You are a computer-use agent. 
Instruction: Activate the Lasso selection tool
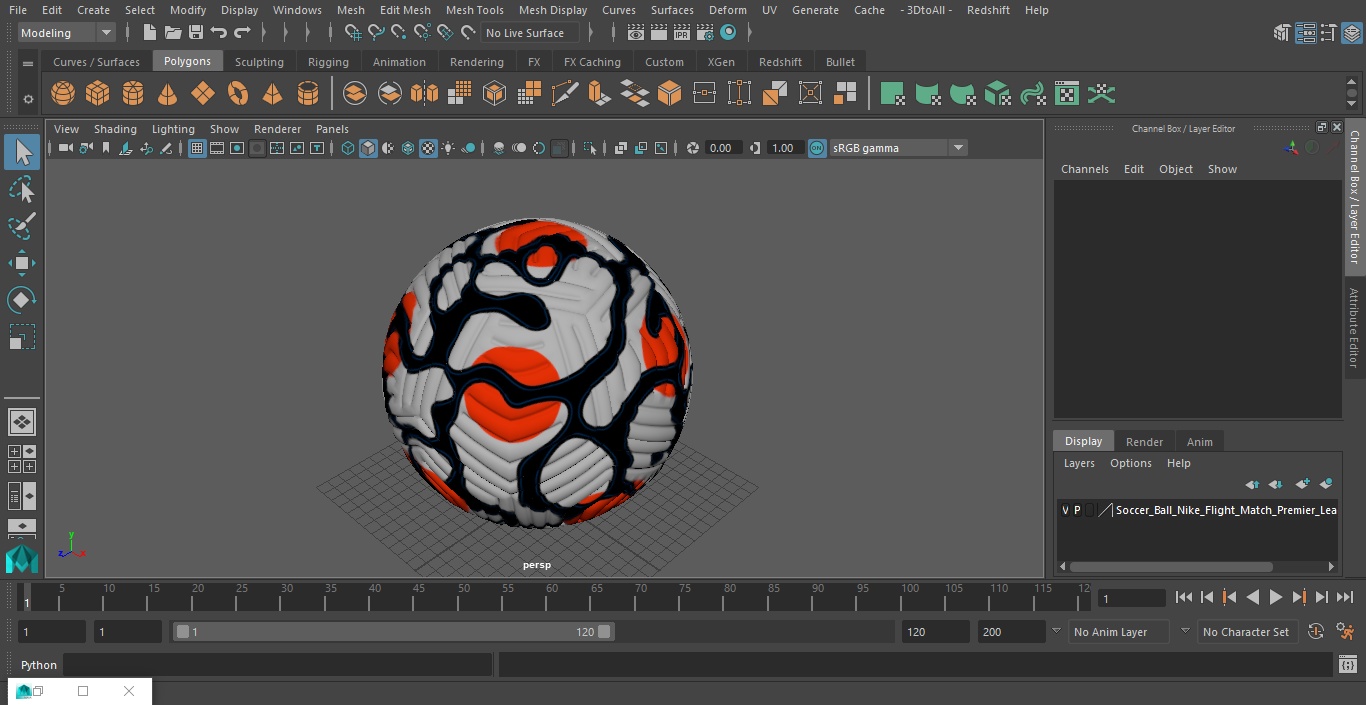(22, 190)
